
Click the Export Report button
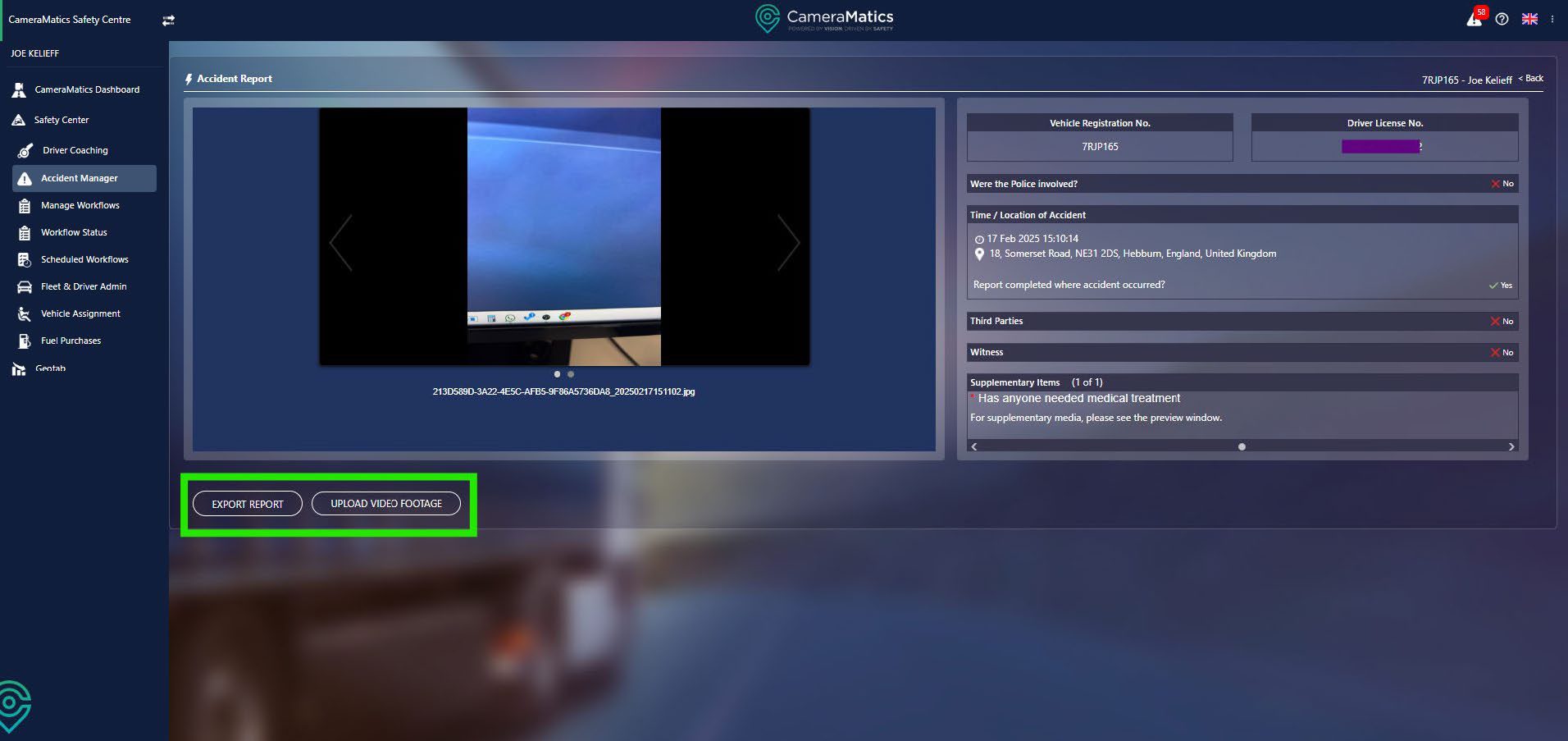click(x=247, y=504)
